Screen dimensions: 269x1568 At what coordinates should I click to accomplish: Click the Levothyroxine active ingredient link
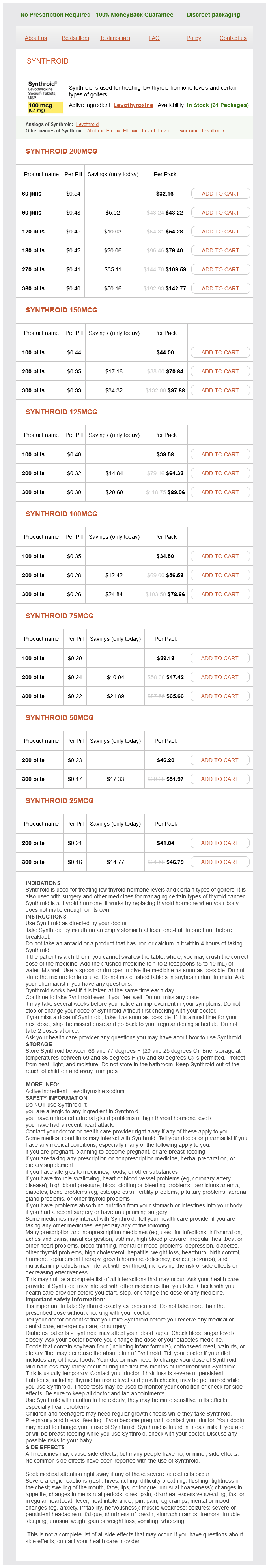point(133,105)
